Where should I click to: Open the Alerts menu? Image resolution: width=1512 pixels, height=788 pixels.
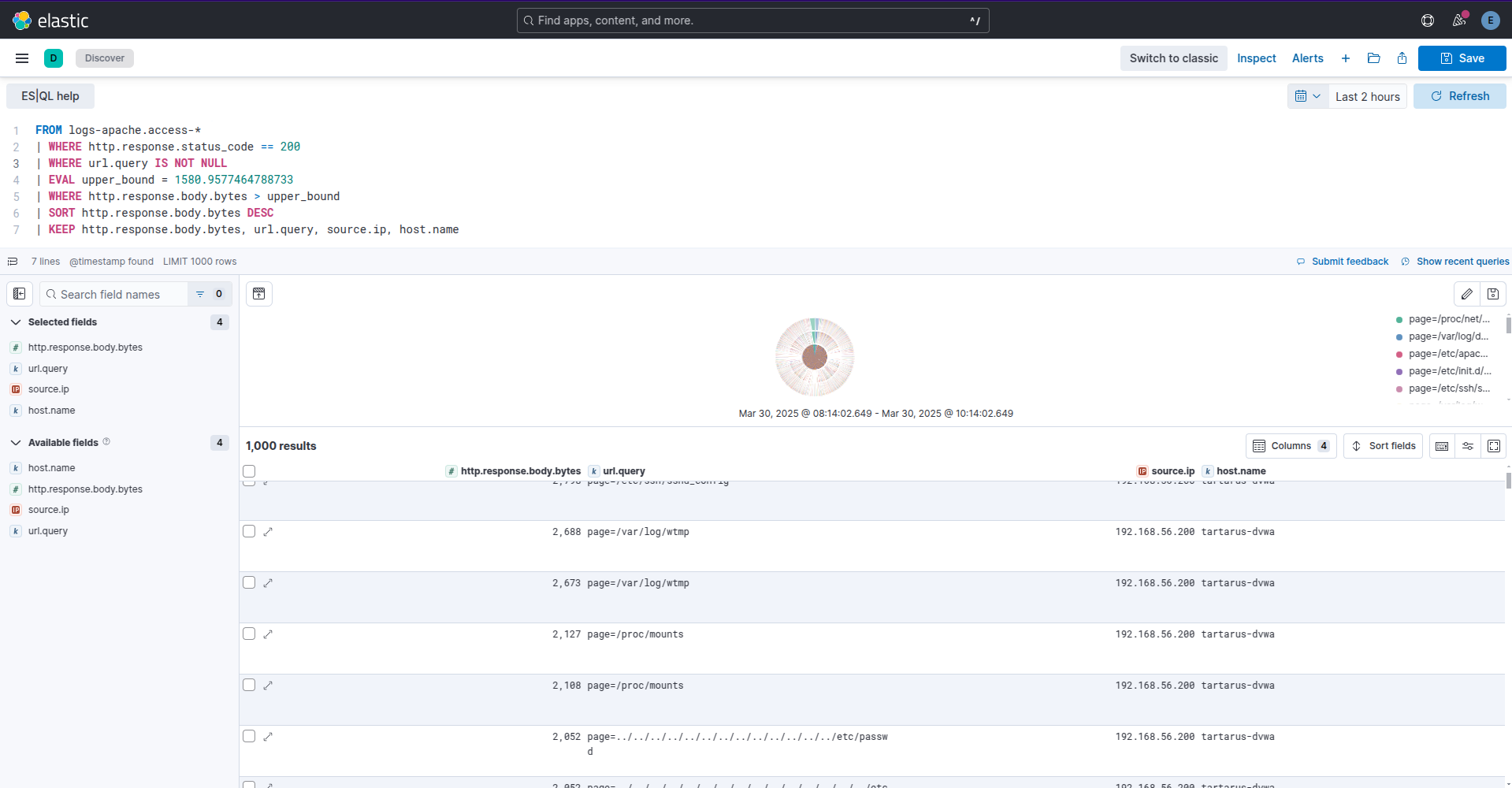(x=1307, y=58)
